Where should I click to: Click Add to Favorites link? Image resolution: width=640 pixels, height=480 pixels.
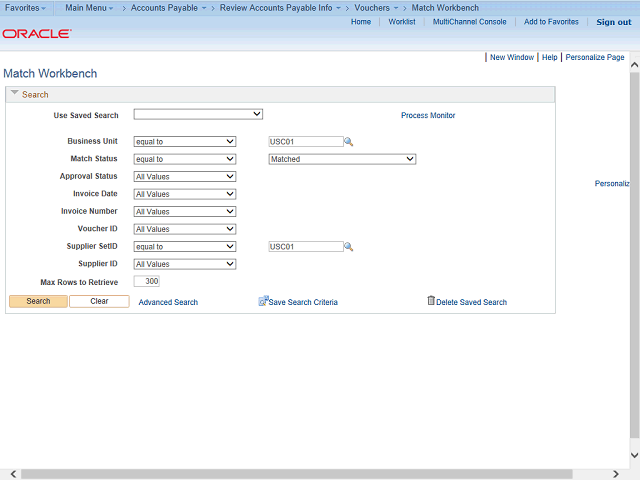coord(551,22)
